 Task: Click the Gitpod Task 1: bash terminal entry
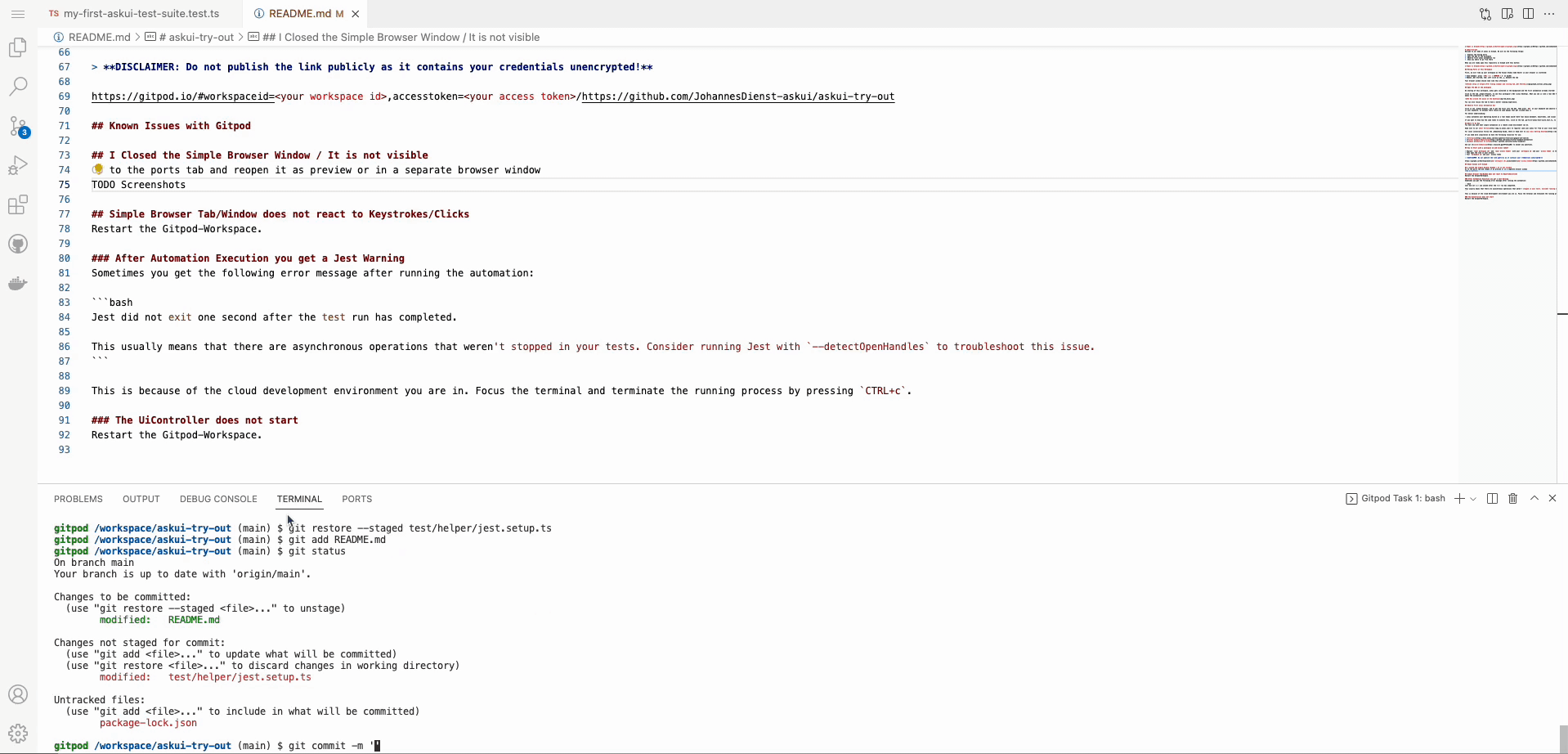pyautogui.click(x=1400, y=498)
